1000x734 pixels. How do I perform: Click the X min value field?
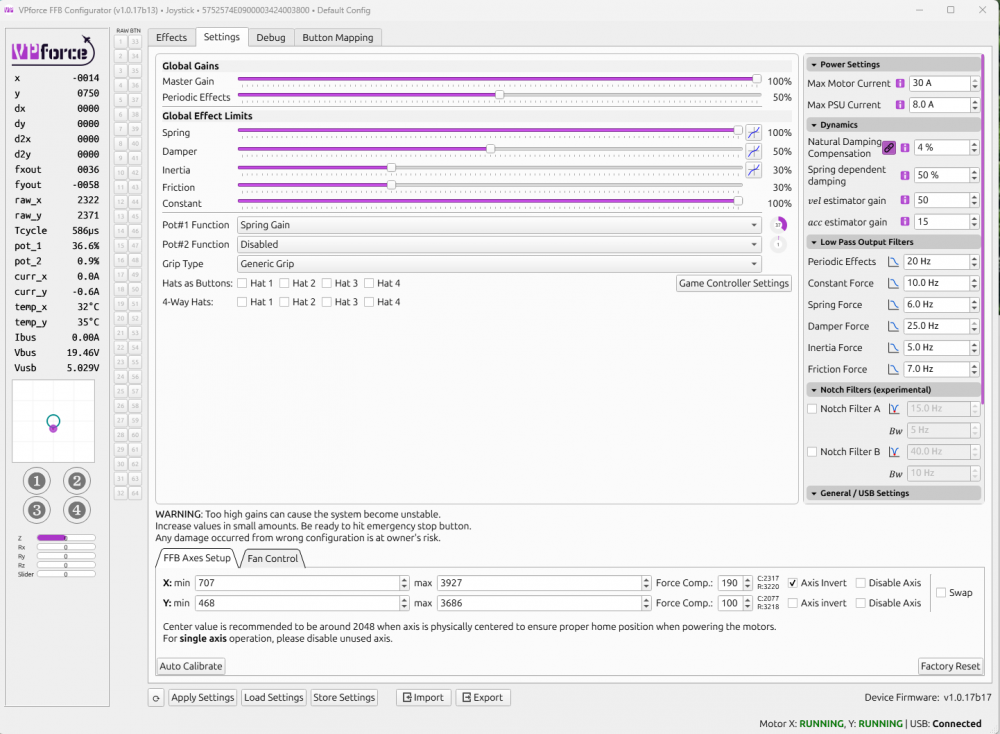point(297,583)
